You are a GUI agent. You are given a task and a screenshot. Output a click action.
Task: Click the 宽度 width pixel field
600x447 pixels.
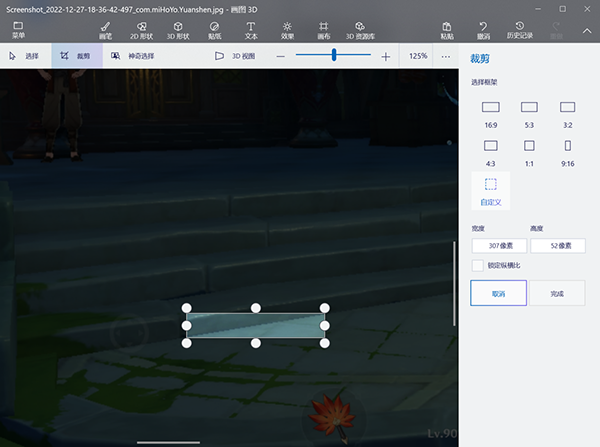click(x=499, y=245)
